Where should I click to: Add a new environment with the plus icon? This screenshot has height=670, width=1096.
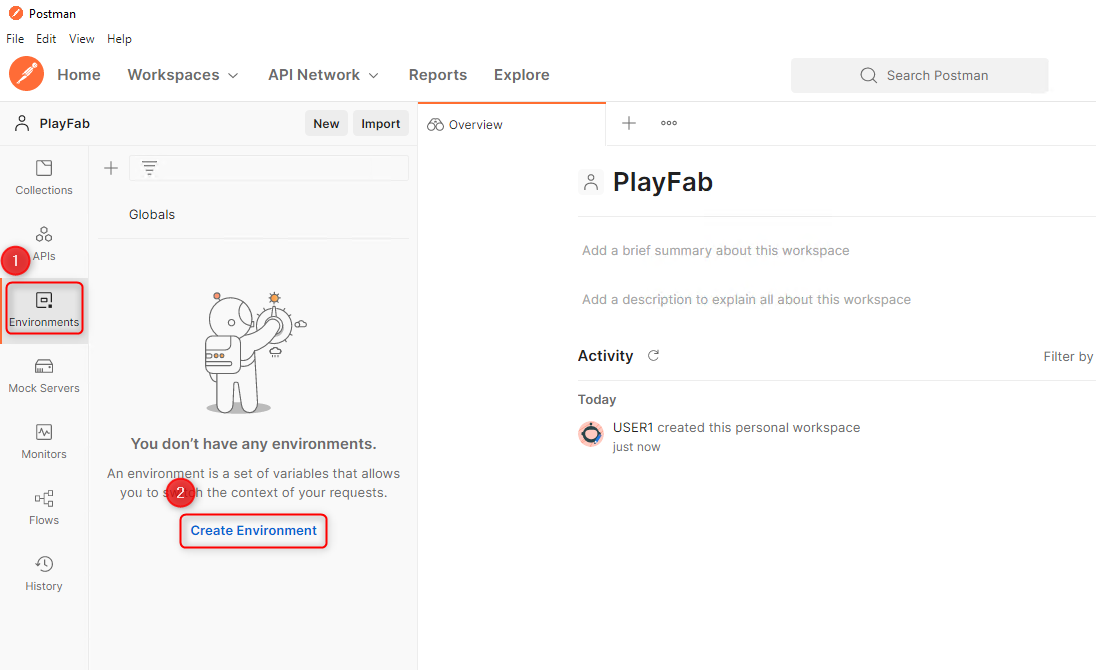point(110,167)
